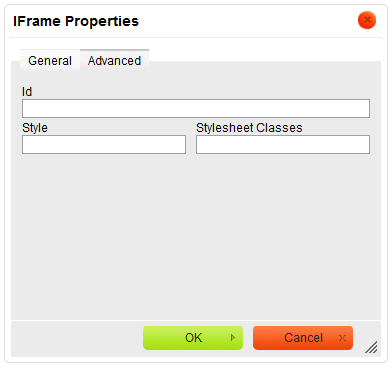Confirm settings with the green OK button
The width and height of the screenshot is (392, 367).
click(x=193, y=338)
